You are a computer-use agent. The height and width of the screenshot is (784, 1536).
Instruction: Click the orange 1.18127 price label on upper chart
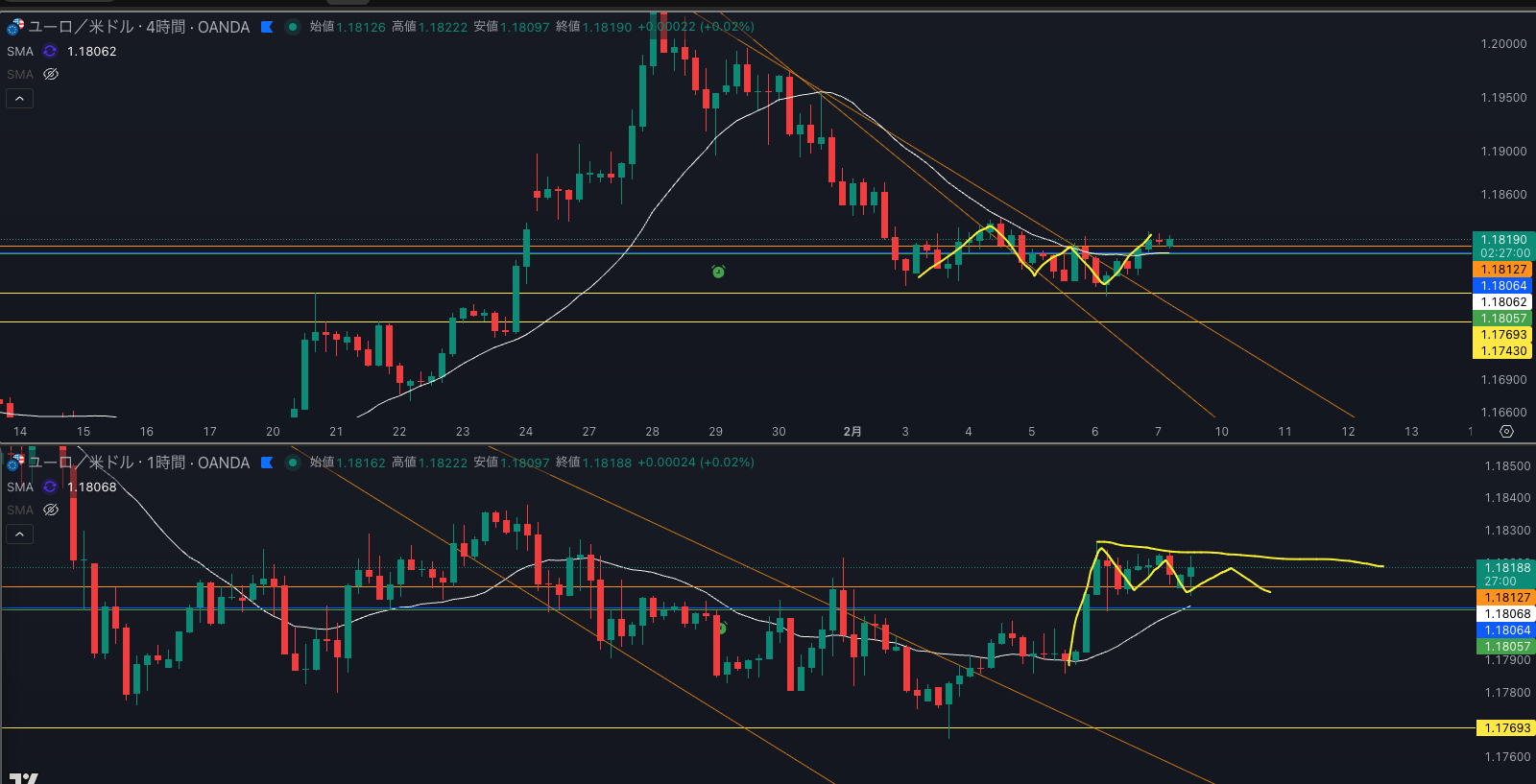[1502, 270]
